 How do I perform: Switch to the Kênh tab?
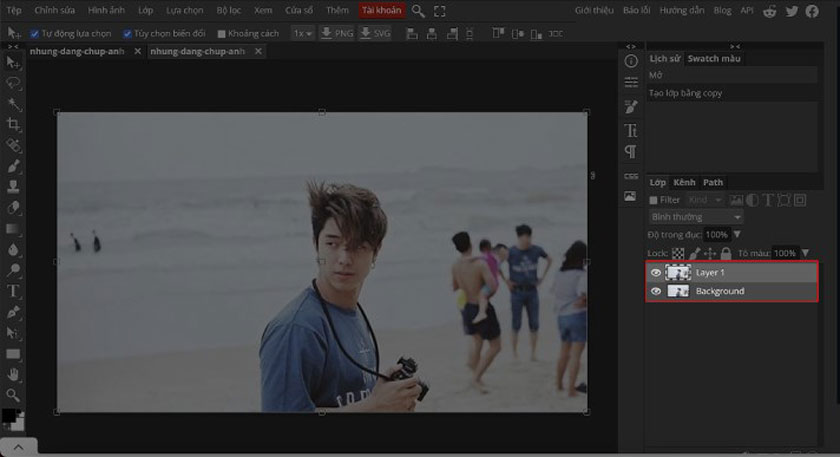point(684,183)
